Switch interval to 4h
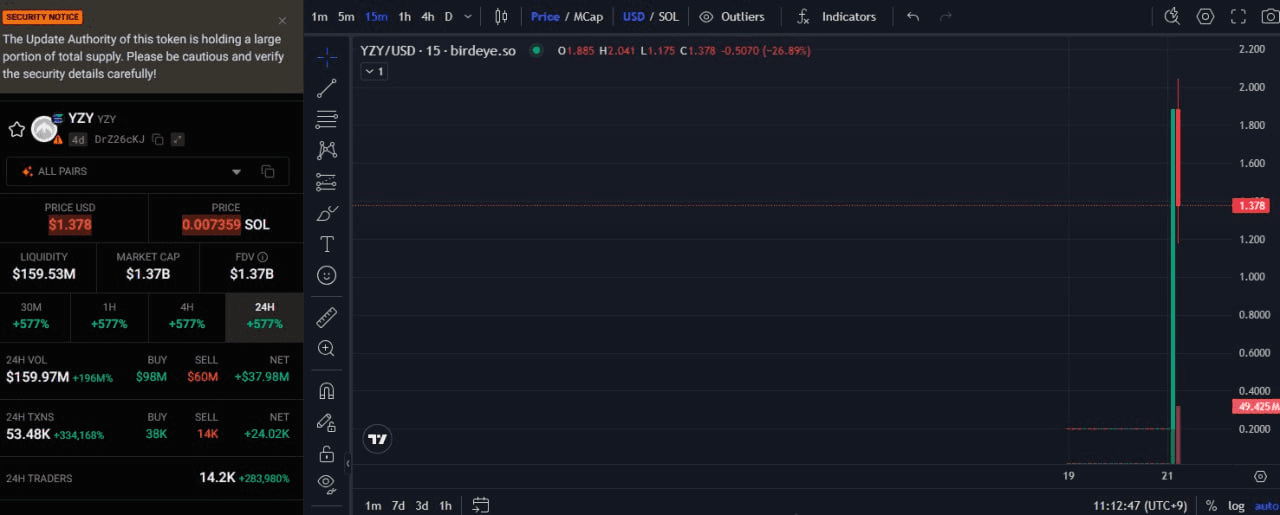This screenshot has width=1280, height=515. click(x=428, y=16)
